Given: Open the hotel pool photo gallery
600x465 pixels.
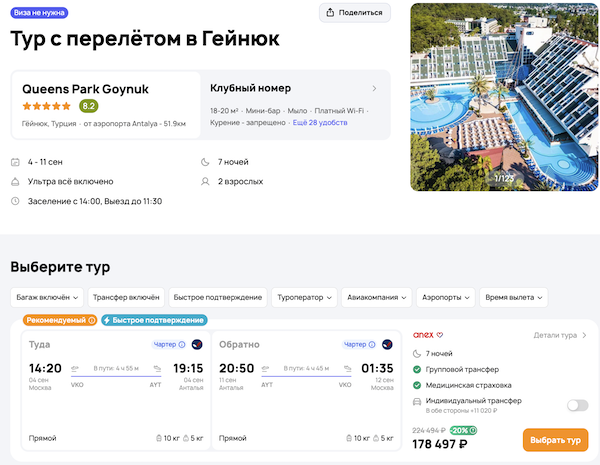Looking at the screenshot, I should 504,97.
